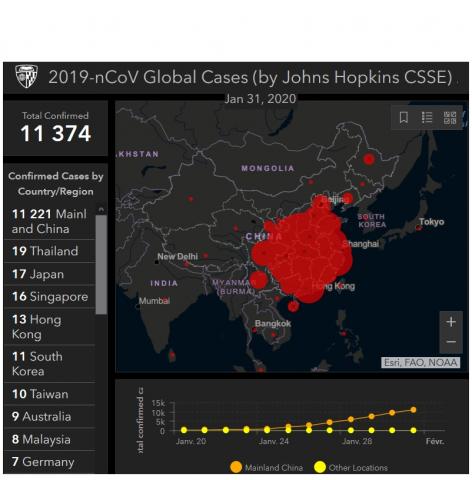Select 13 Hong Kong list entry
This screenshot has height=480, width=472.
point(50,327)
